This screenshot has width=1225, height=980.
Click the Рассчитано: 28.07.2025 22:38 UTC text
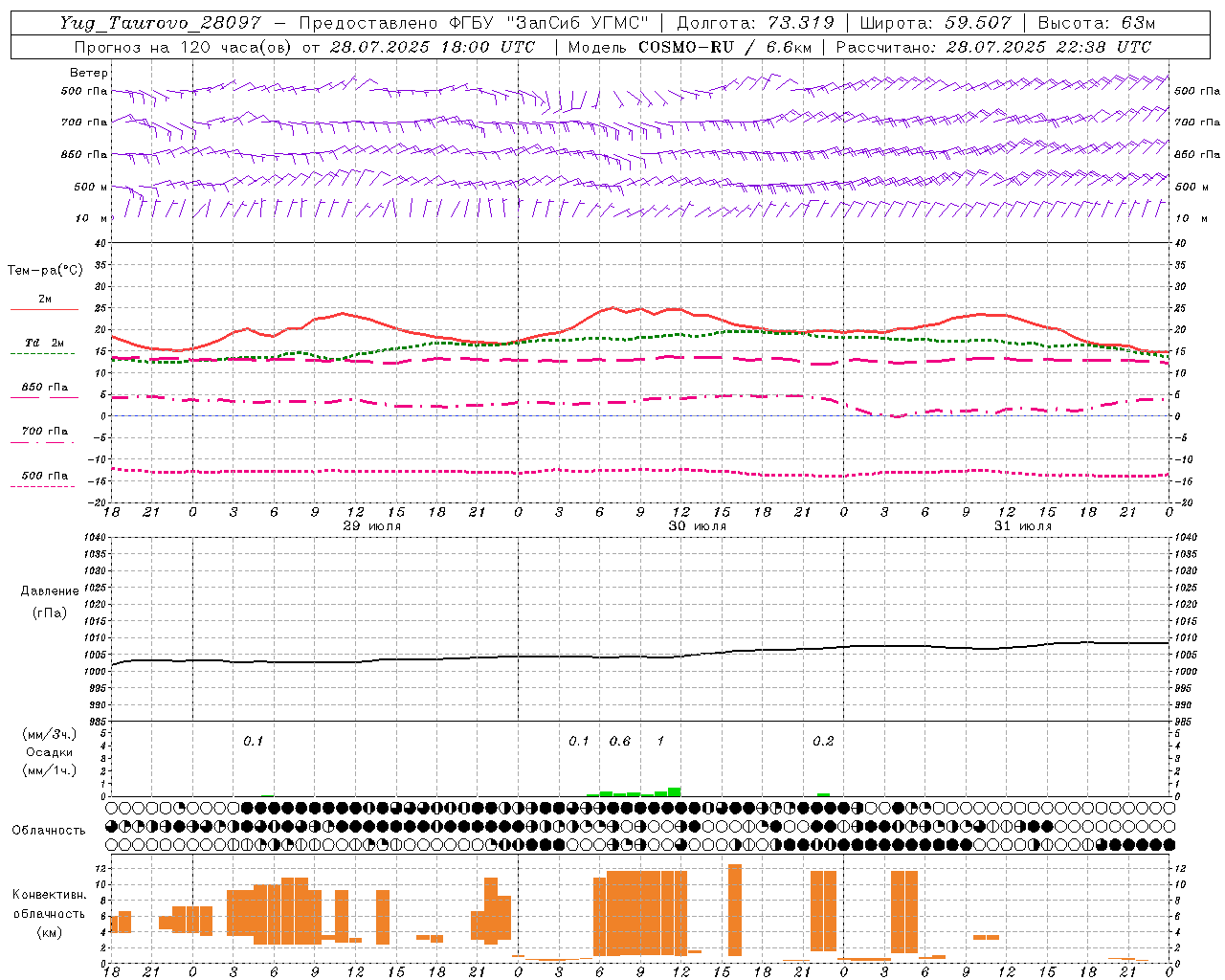pyautogui.click(x=994, y=47)
